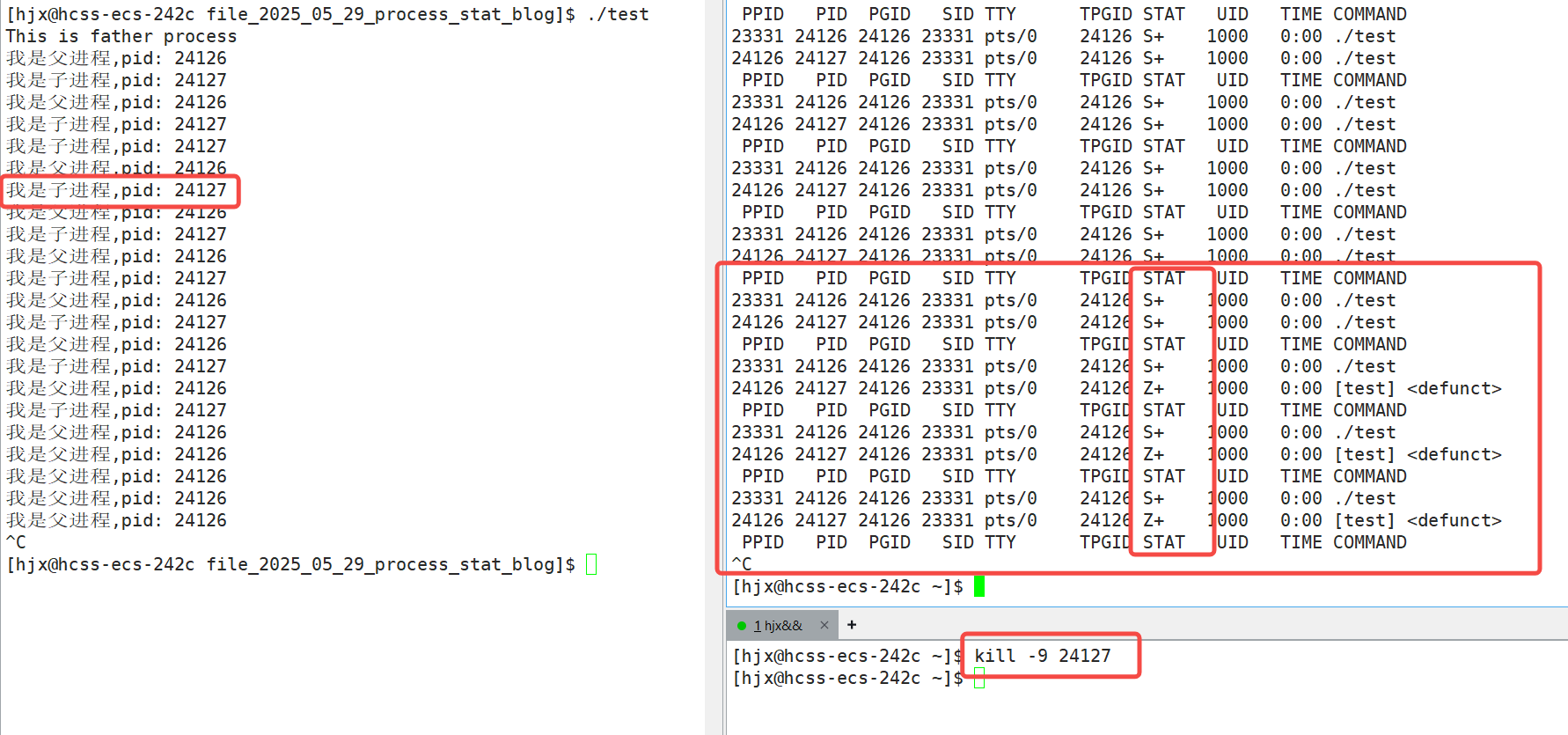Close the '1 hjx&&' tab

(x=824, y=625)
